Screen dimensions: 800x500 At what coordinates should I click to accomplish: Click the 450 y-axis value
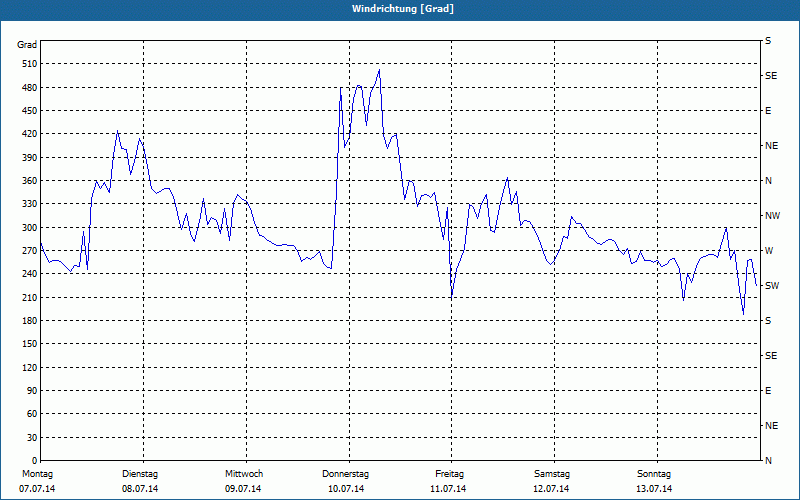point(30,111)
